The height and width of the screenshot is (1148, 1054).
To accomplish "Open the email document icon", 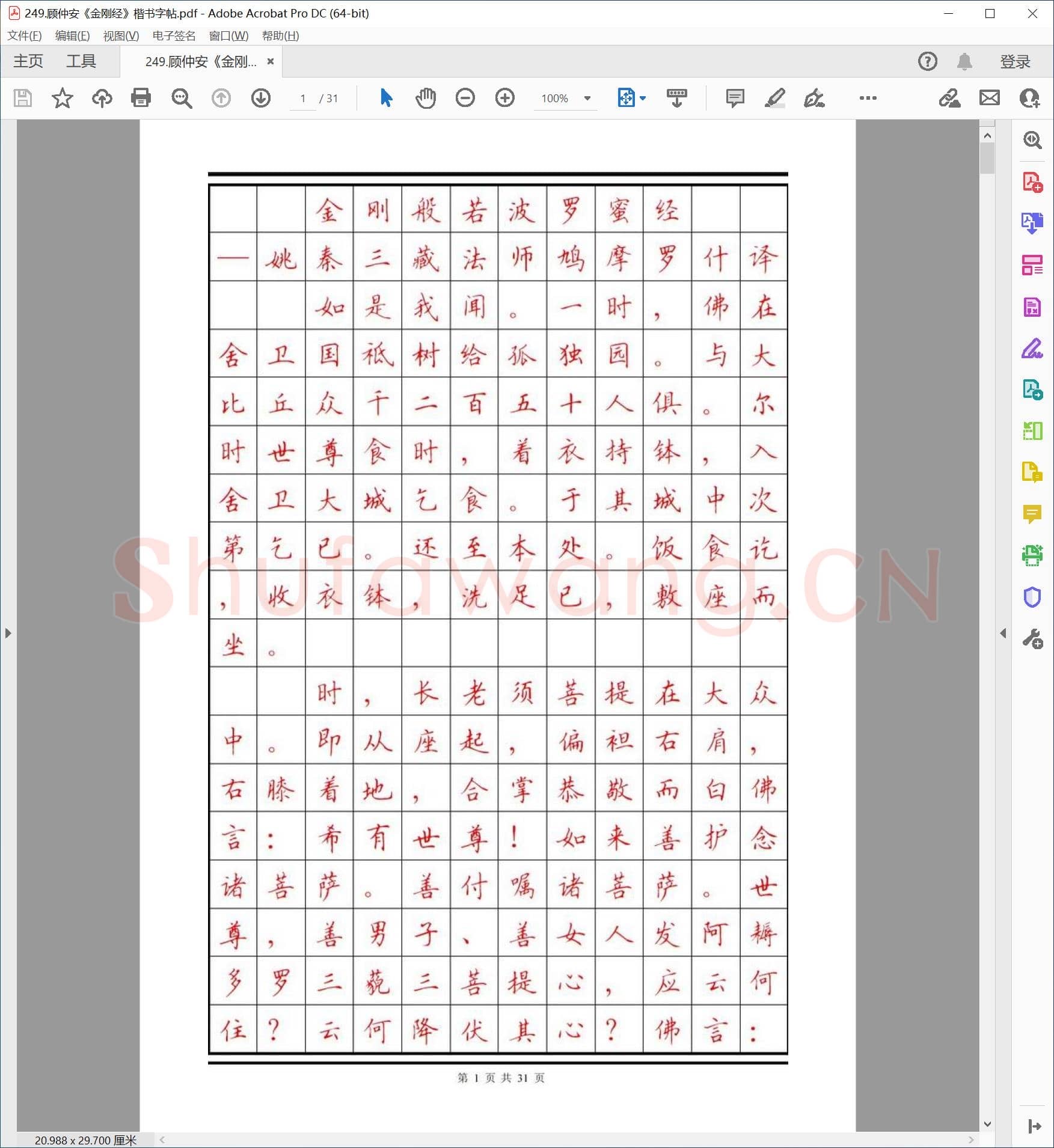I will (989, 98).
